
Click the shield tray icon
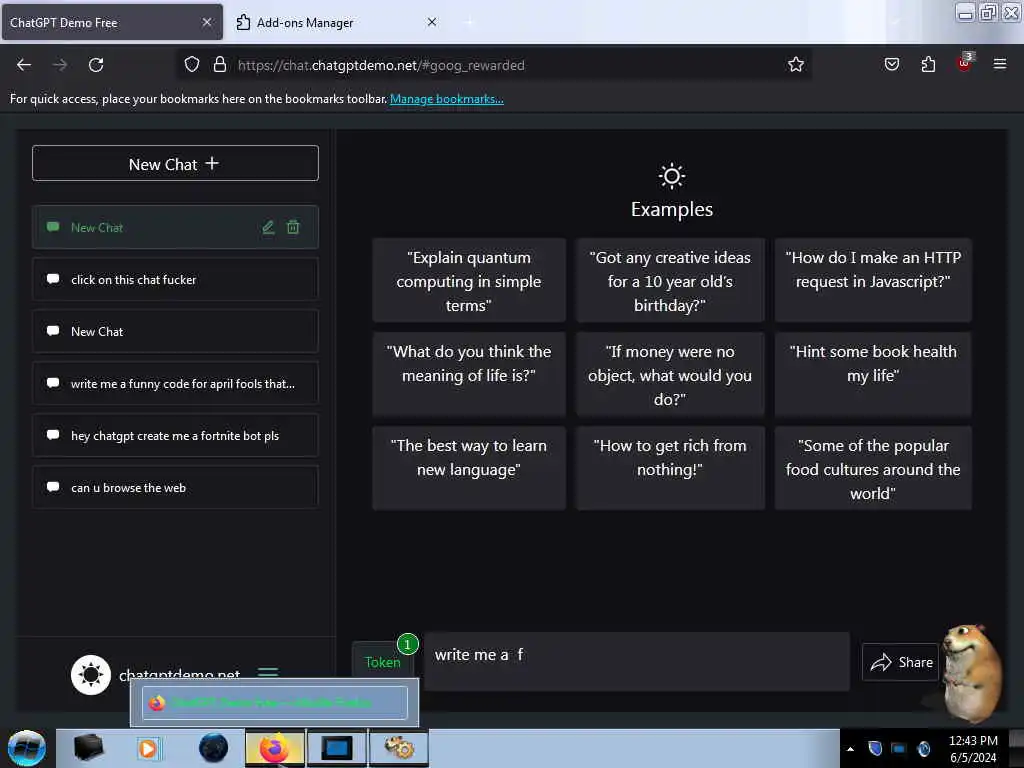875,748
